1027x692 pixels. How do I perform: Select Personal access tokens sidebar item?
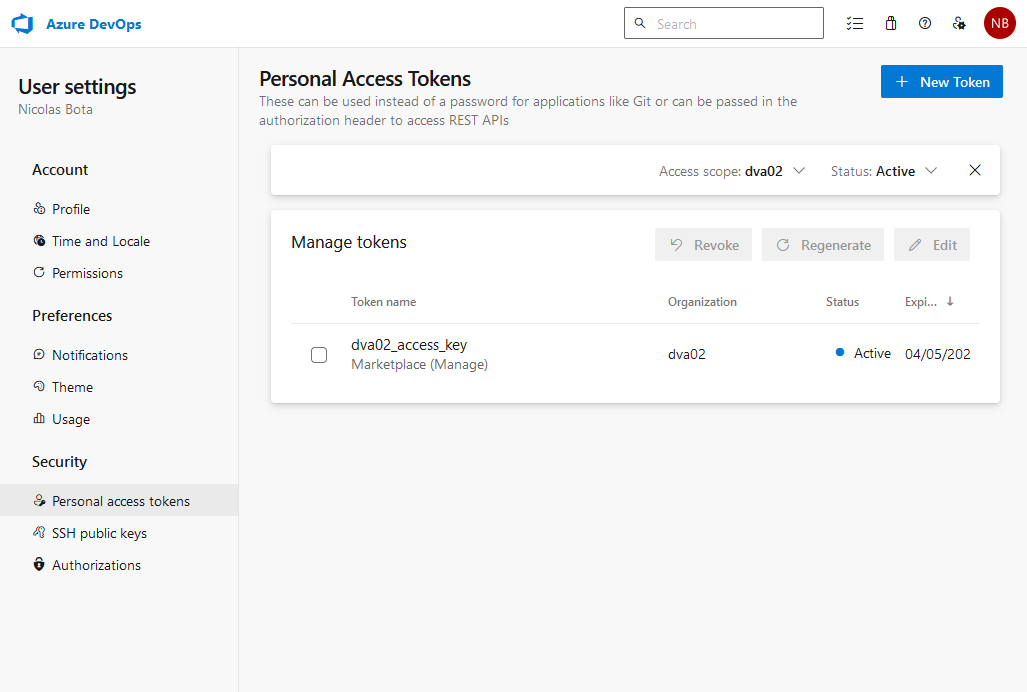[x=119, y=501]
